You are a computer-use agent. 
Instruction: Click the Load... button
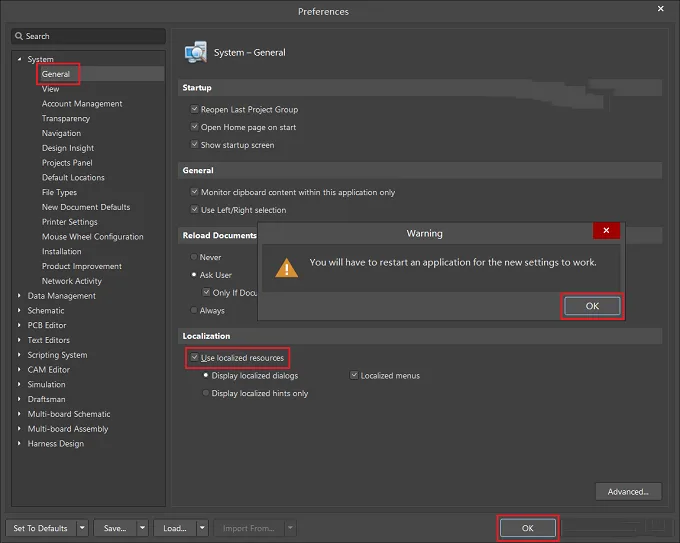(x=175, y=528)
